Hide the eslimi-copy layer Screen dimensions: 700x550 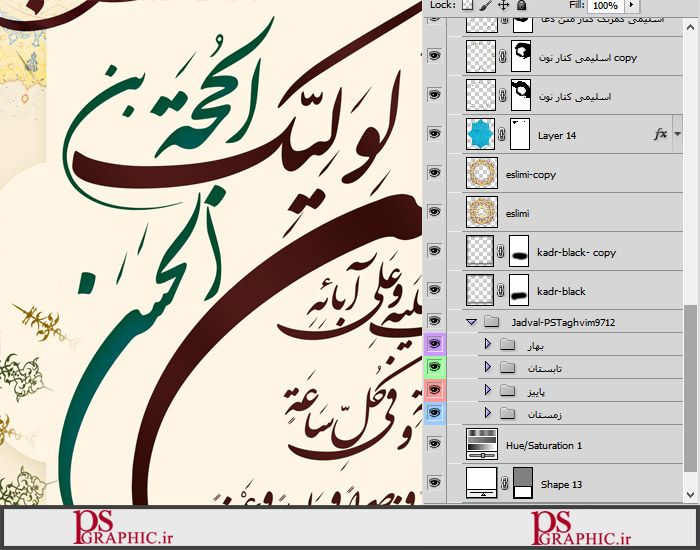coord(434,174)
